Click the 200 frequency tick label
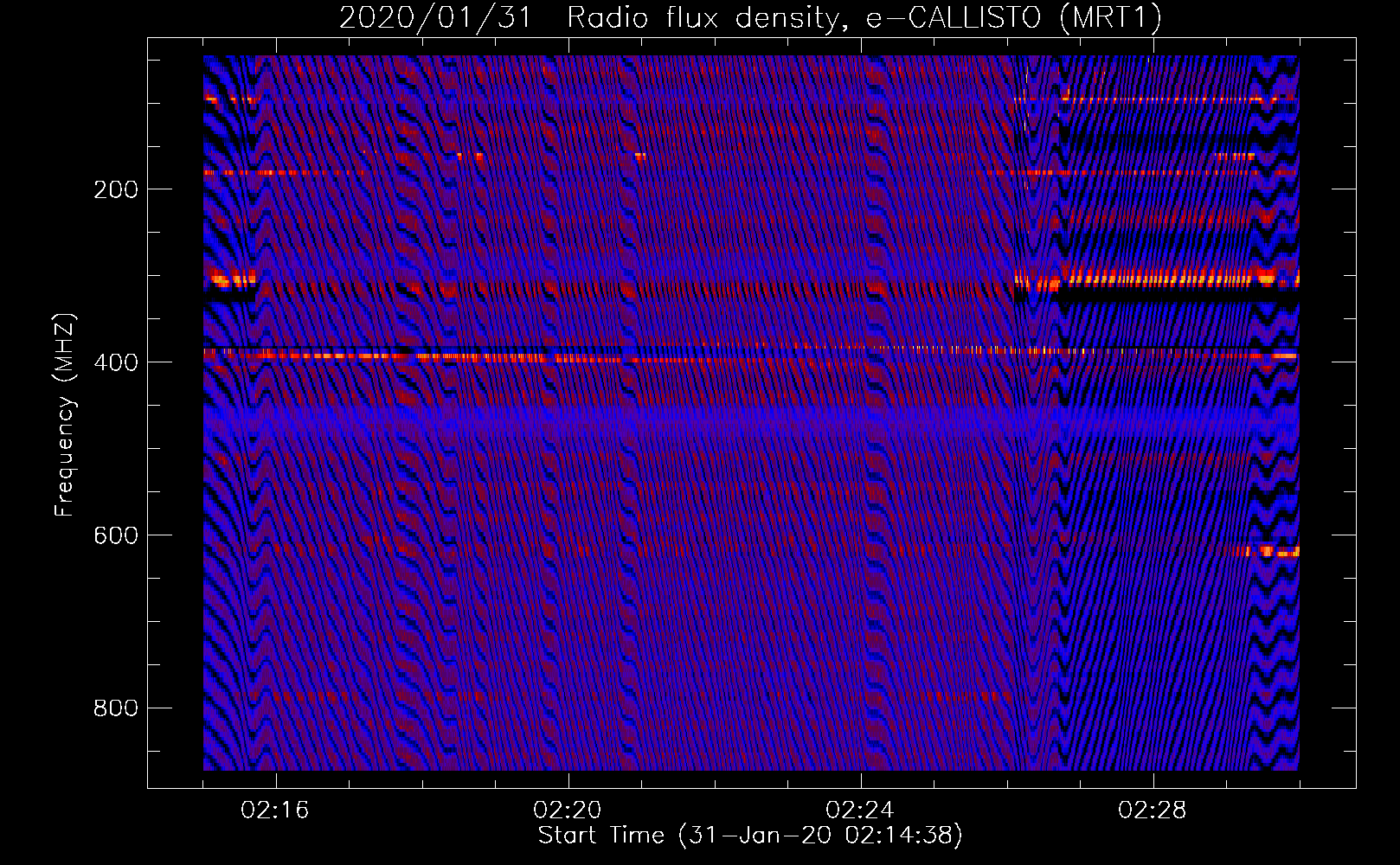The image size is (1400, 865). [116, 189]
